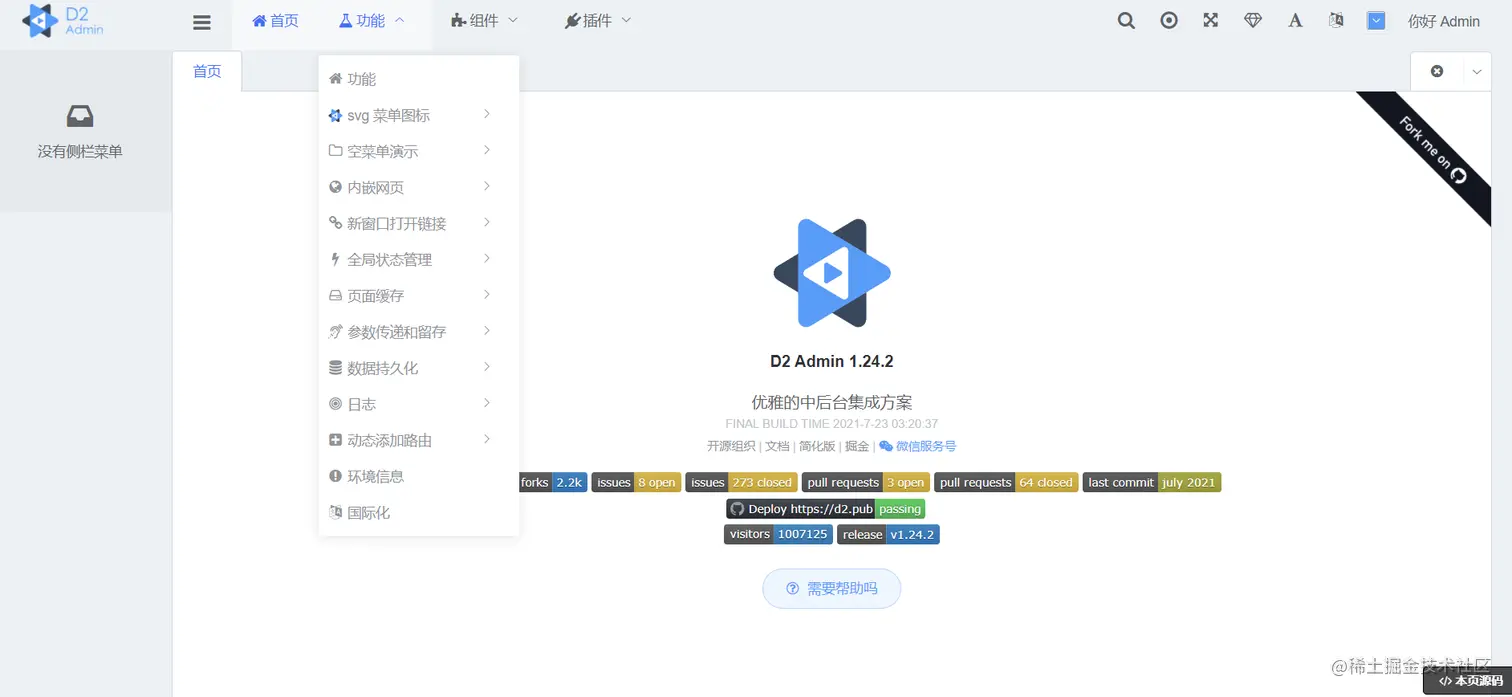1512x697 pixels.
Task: Open the 你好 Admin user menu
Action: click(x=1443, y=21)
